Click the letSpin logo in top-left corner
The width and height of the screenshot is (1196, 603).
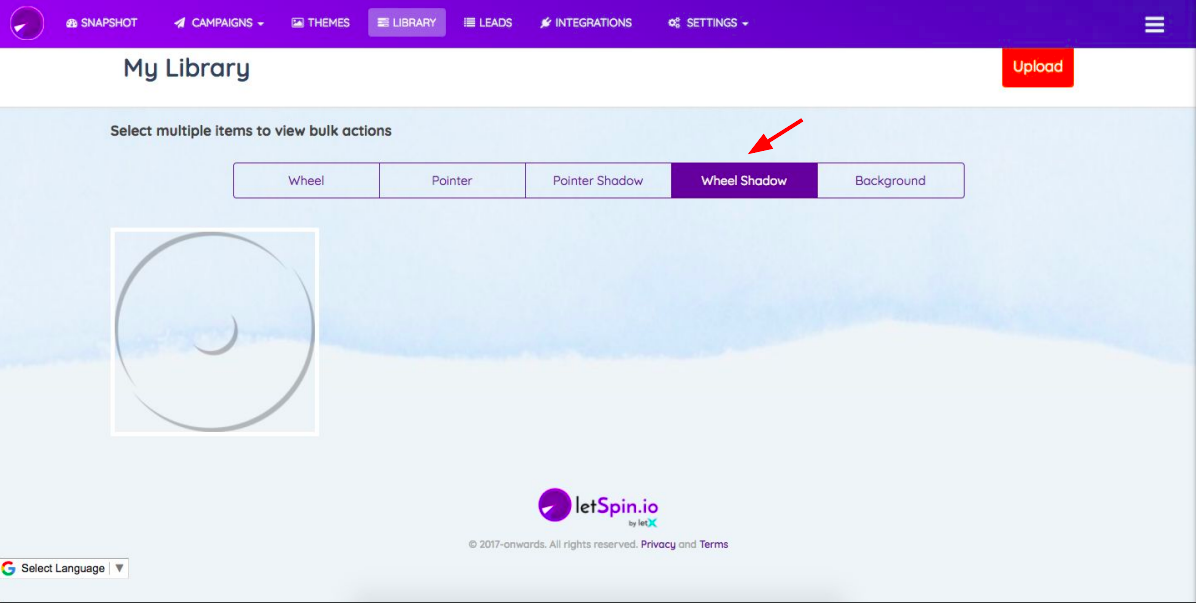tap(27, 23)
